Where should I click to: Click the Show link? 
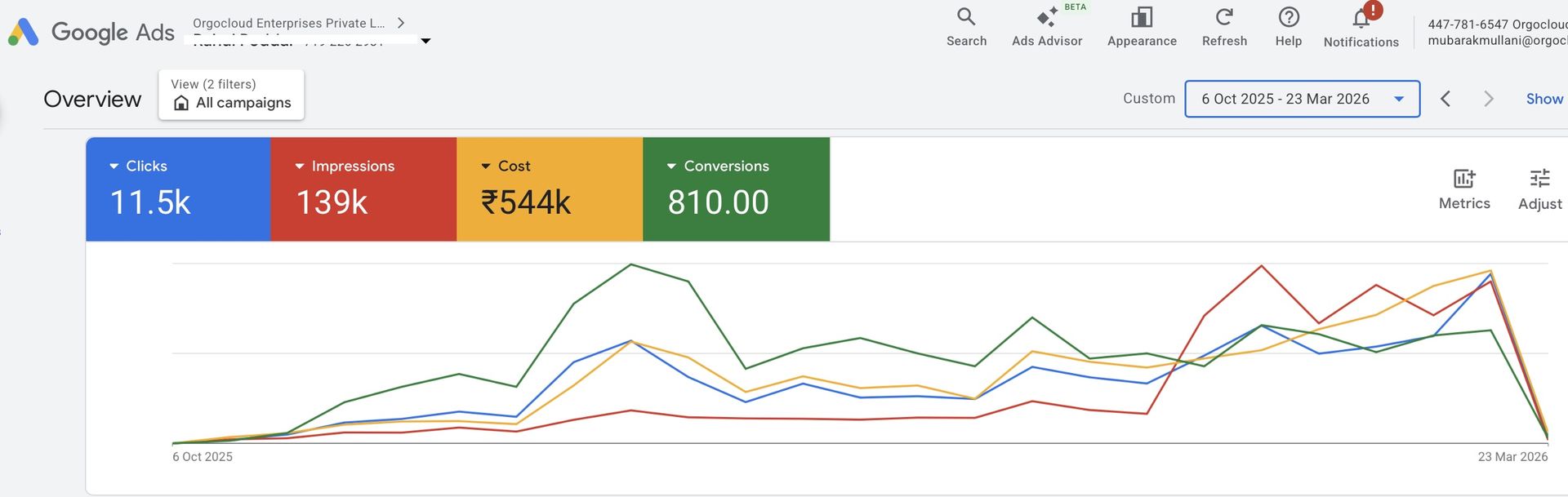[x=1544, y=99]
